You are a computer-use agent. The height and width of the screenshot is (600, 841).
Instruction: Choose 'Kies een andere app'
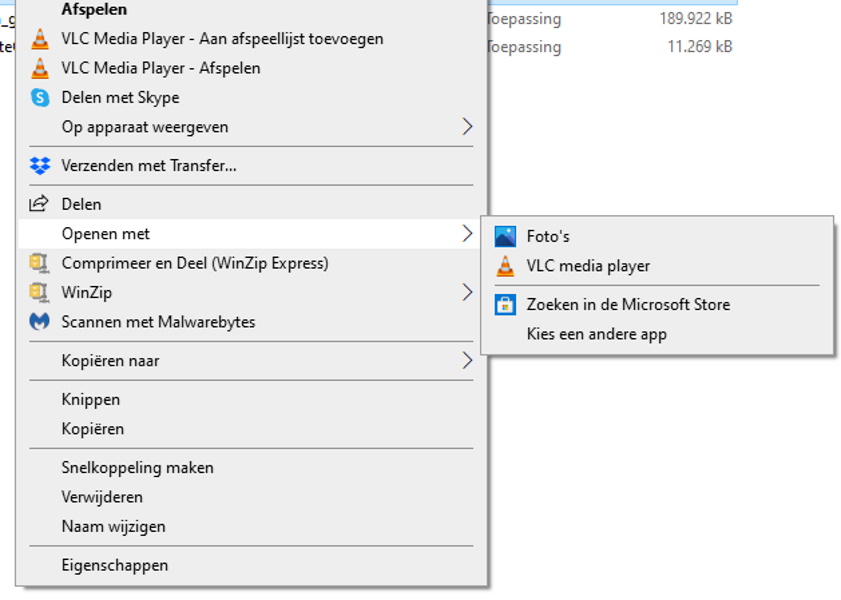tap(658, 334)
